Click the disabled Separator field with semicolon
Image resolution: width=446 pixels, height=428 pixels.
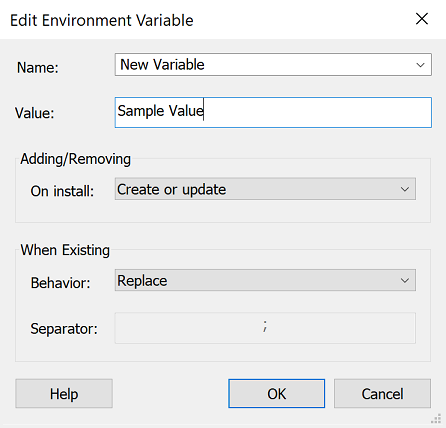[x=265, y=328]
